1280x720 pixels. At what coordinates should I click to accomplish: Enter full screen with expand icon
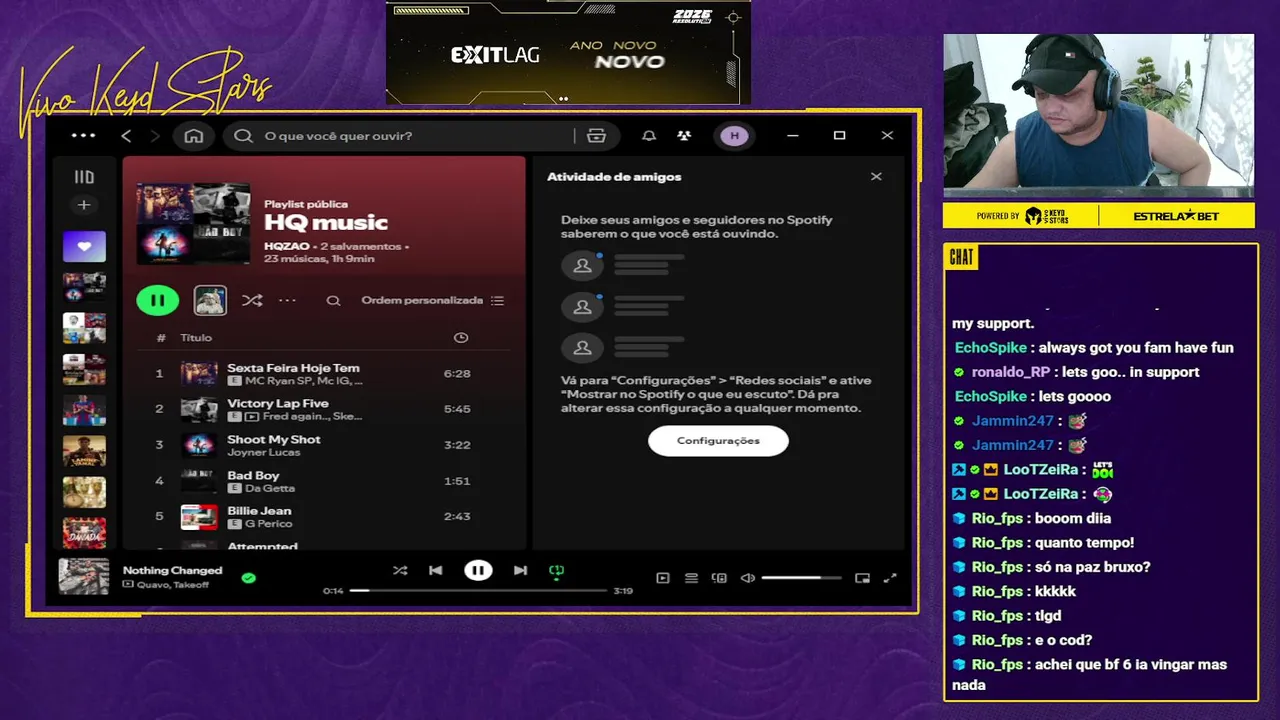point(890,578)
